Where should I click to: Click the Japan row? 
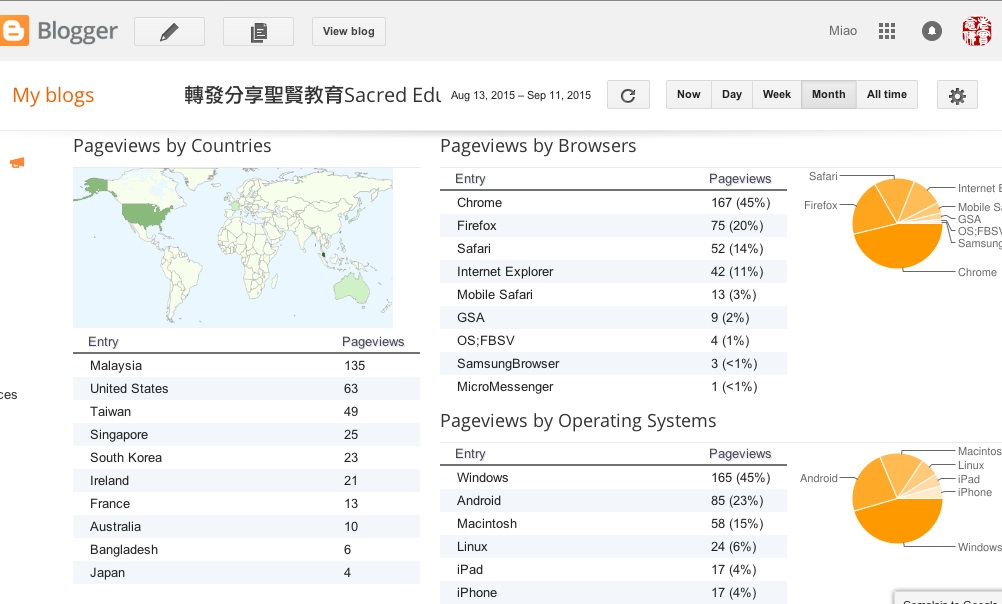(x=246, y=573)
